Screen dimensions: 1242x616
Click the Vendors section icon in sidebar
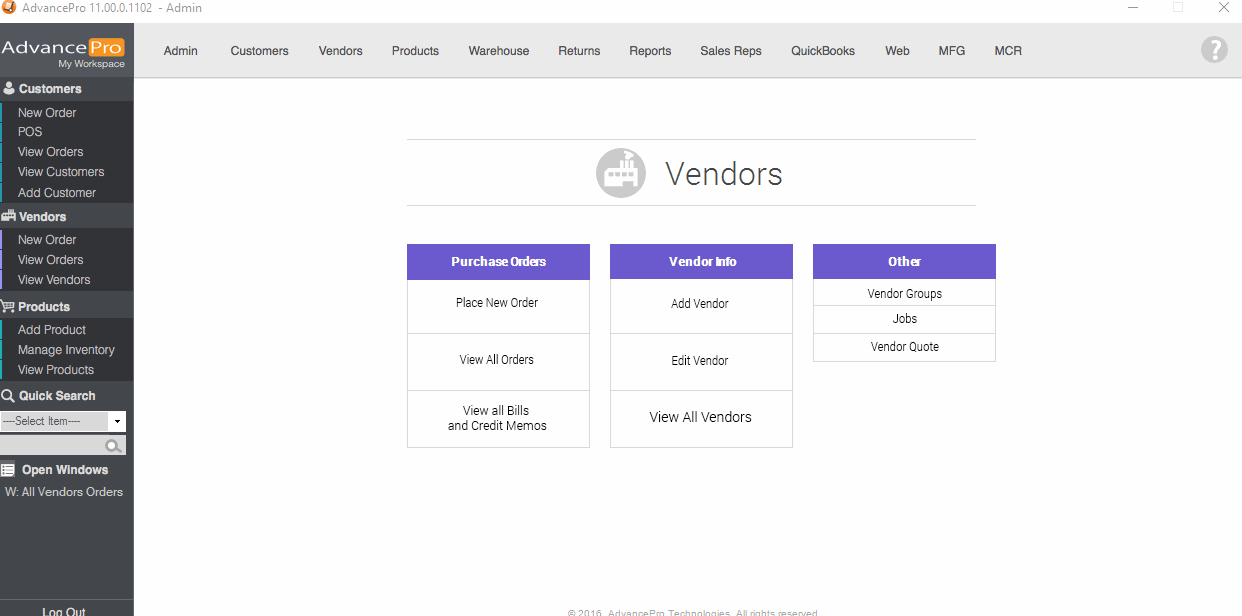pyautogui.click(x=8, y=216)
